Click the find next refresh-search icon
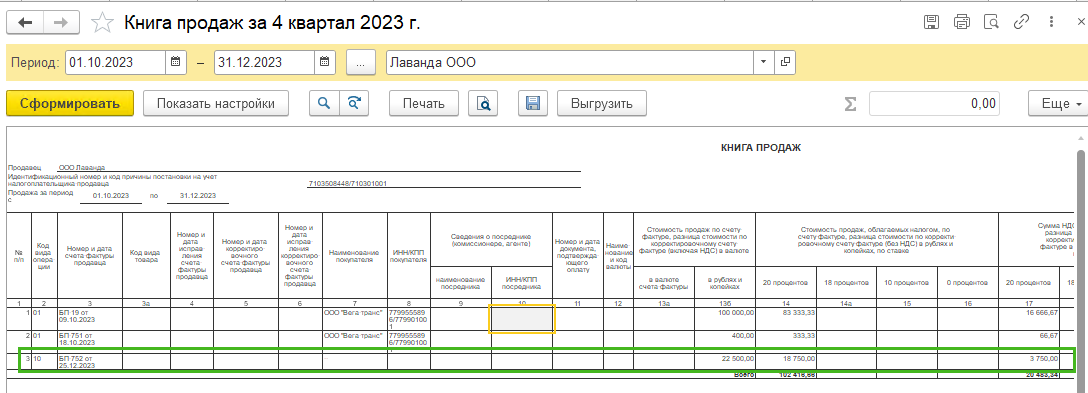The width and height of the screenshot is (1088, 393). [354, 103]
